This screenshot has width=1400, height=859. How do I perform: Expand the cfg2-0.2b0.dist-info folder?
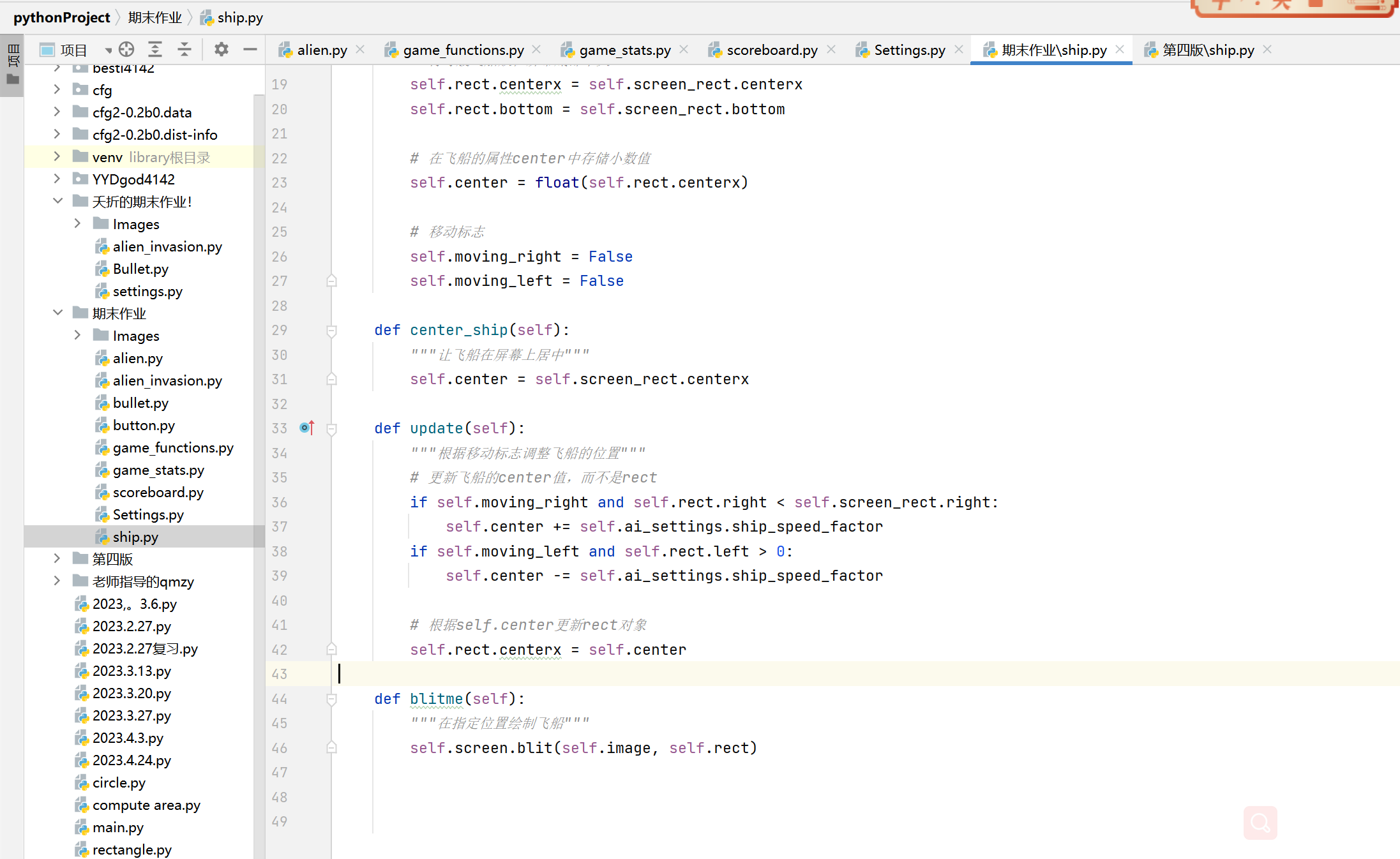[57, 134]
